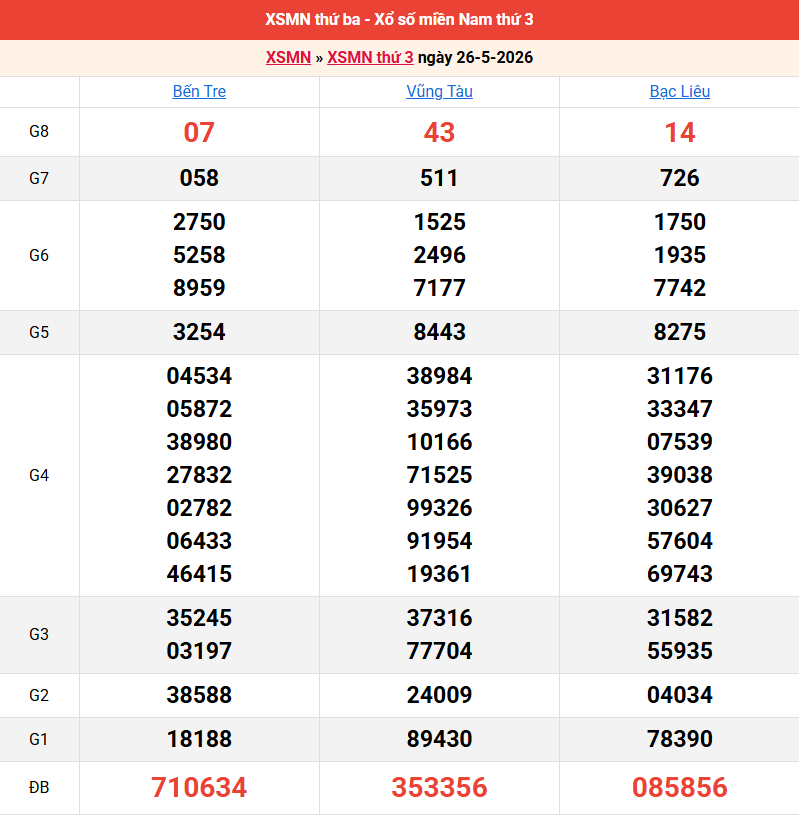The height and width of the screenshot is (815, 799).
Task: Click Bạc Liêu special prize 085856
Action: pos(679,787)
